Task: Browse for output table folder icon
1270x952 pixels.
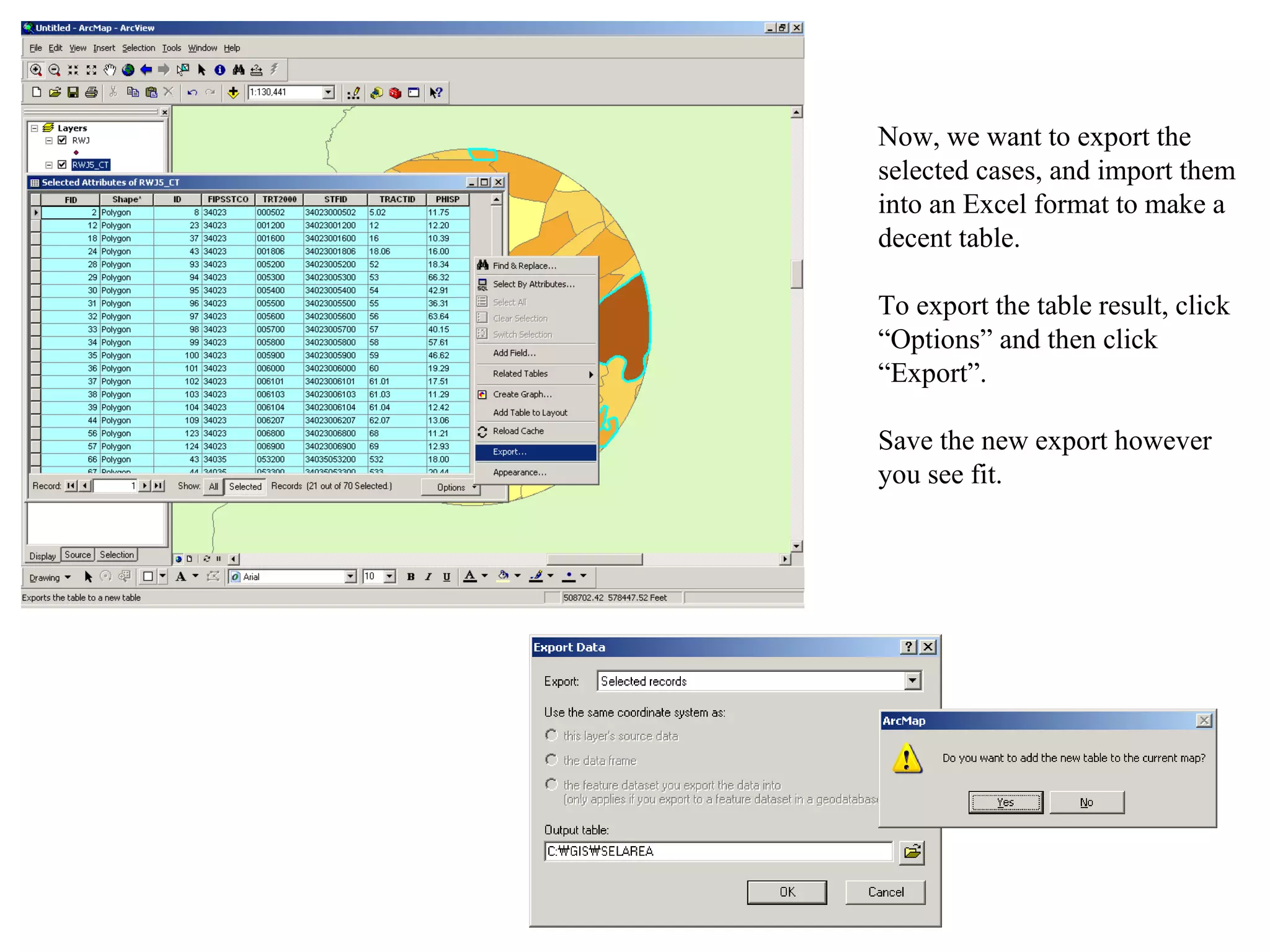Action: [x=912, y=852]
